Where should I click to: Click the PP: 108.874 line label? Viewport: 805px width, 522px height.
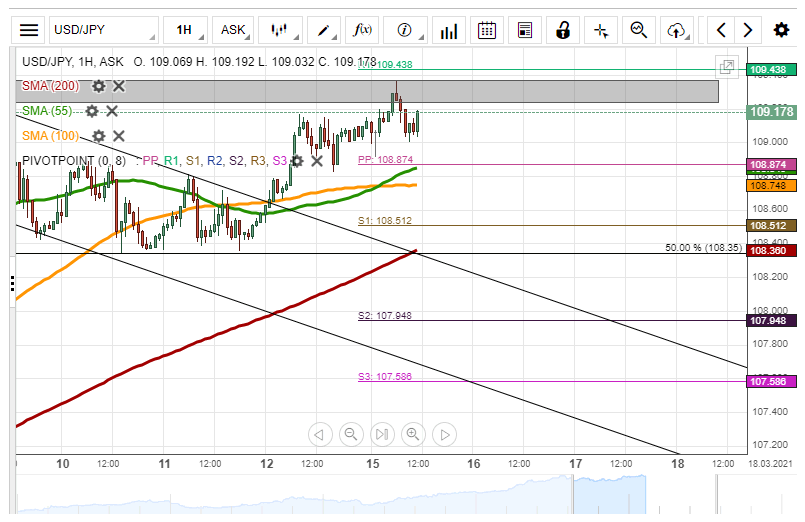point(386,160)
